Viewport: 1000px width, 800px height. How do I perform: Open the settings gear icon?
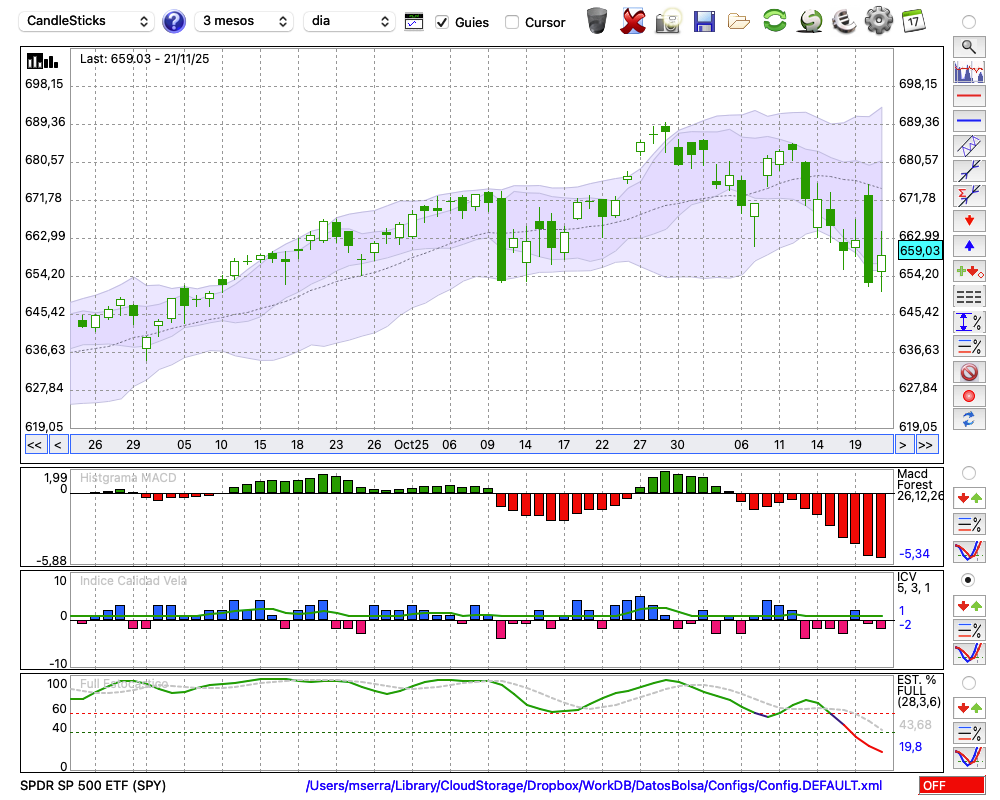point(878,20)
